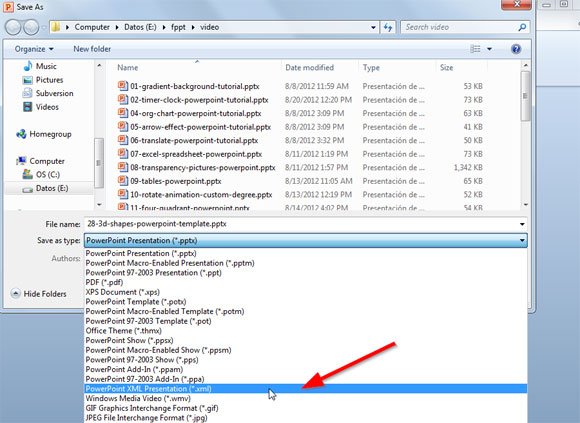
Task: Click icon of 08-transparency-pictures-powerpoint.pptx
Action: click(x=122, y=167)
